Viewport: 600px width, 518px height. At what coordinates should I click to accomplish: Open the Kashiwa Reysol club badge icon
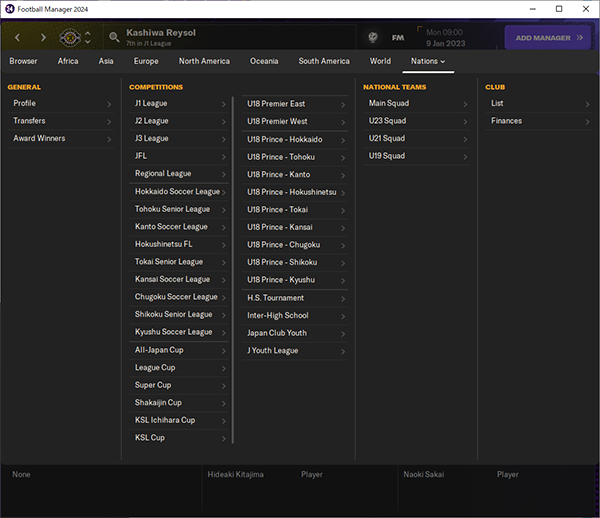pos(70,38)
